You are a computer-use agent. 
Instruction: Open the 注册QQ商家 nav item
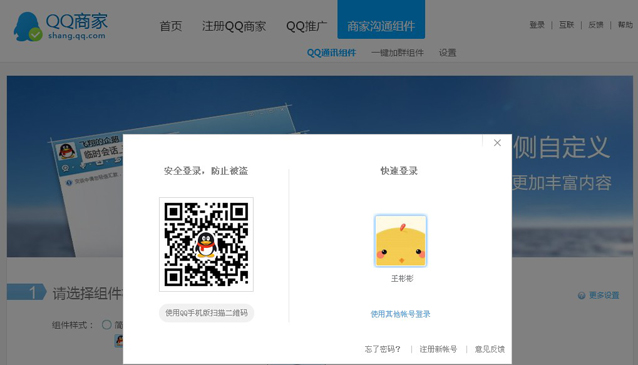[x=234, y=26]
